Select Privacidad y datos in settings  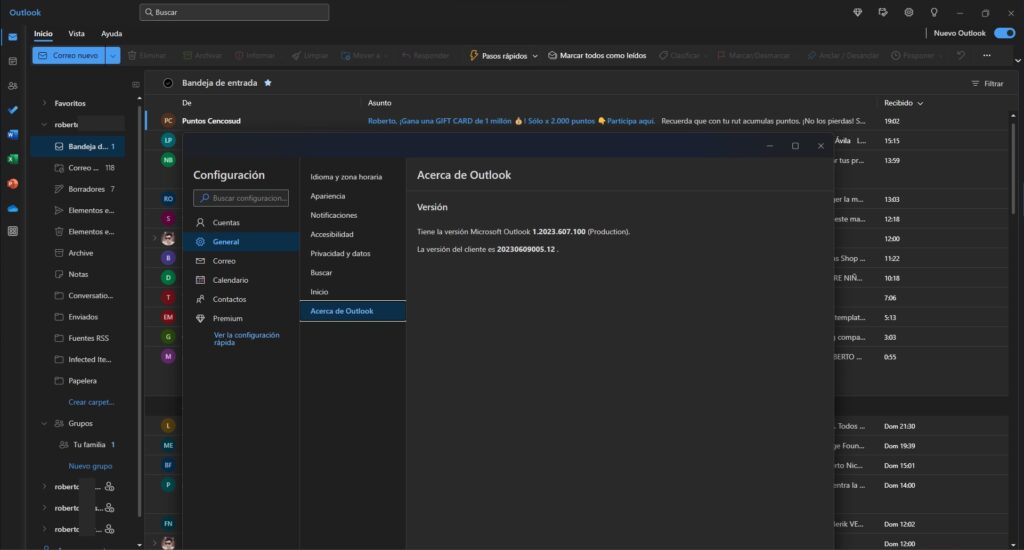tap(340, 253)
